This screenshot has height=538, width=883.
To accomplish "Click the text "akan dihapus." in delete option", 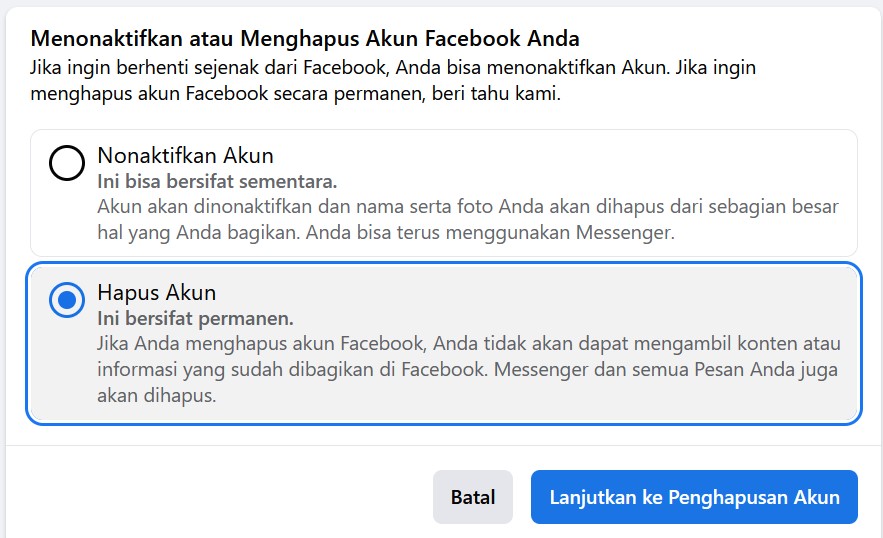I will click(x=157, y=395).
